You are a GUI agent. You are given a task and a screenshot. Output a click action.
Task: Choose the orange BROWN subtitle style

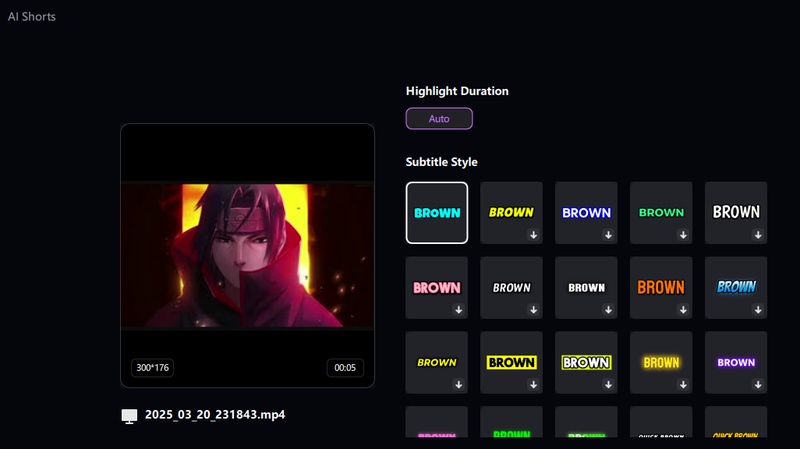[x=661, y=288]
